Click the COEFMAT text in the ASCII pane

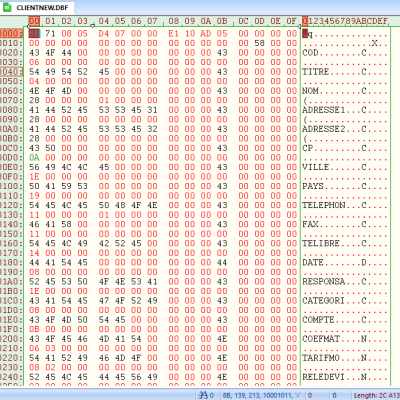coord(321,339)
